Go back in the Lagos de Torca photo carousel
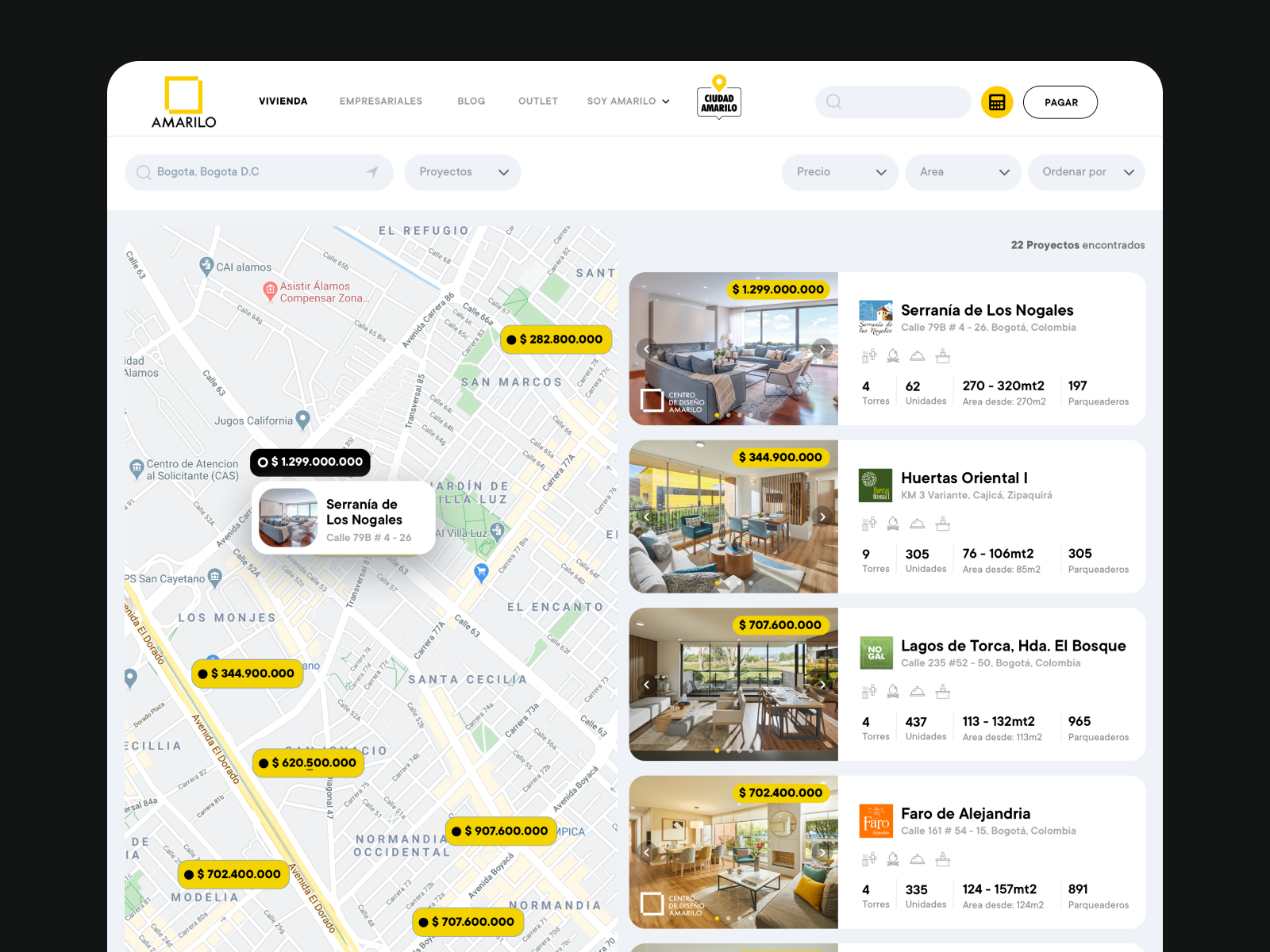Image resolution: width=1270 pixels, height=952 pixels. (647, 685)
